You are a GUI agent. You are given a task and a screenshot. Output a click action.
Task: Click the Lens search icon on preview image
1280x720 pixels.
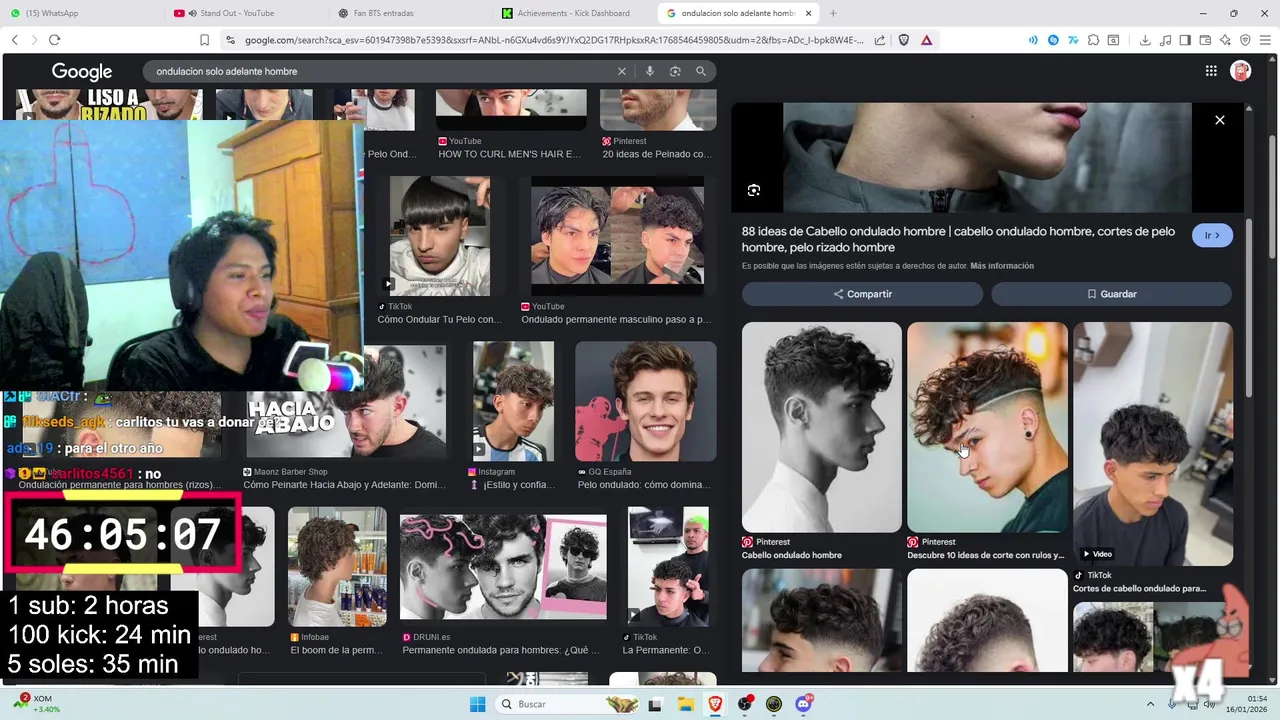754,190
